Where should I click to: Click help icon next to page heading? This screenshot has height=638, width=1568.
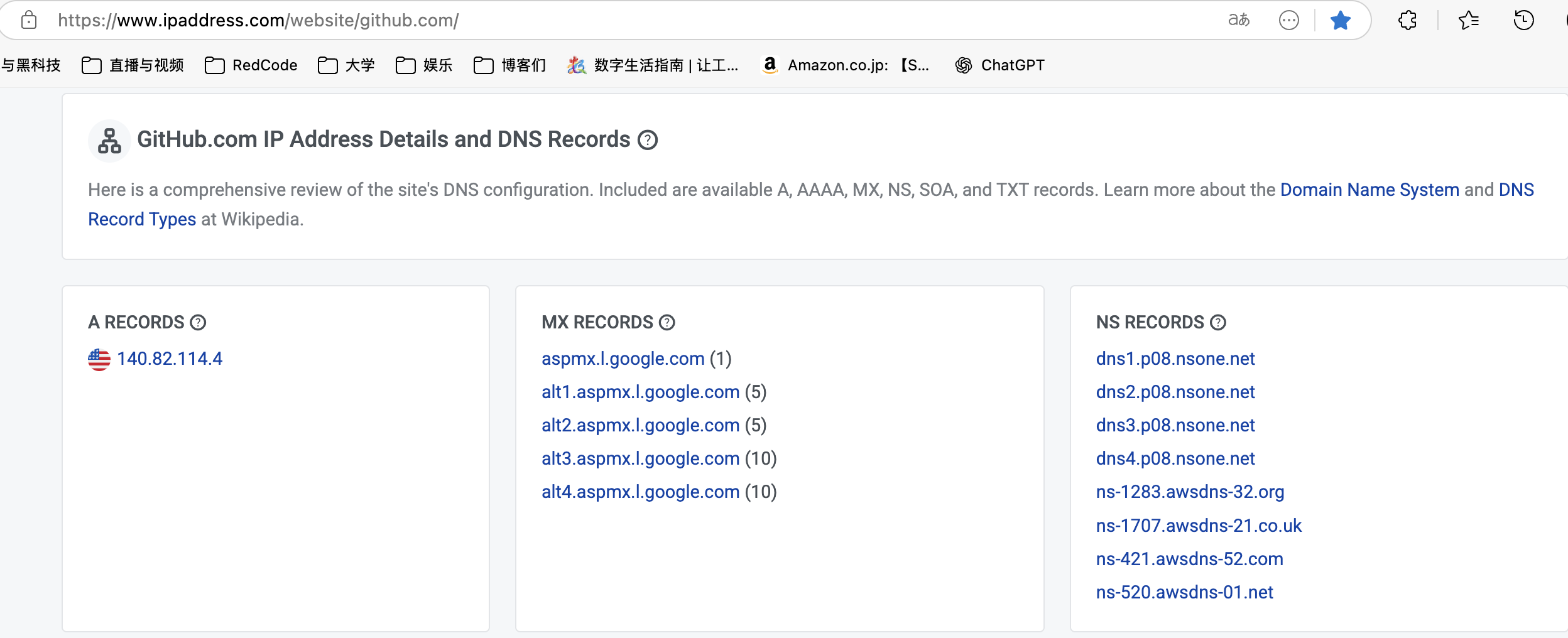tap(647, 140)
